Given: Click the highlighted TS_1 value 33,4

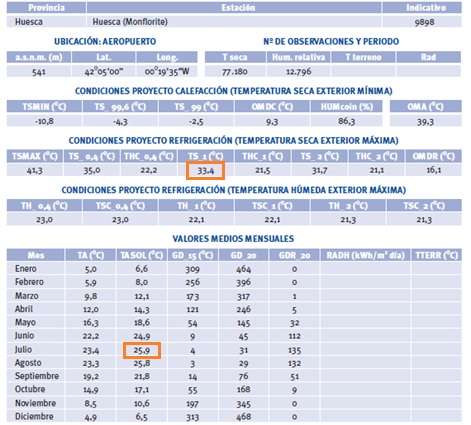Looking at the screenshot, I should [206, 171].
